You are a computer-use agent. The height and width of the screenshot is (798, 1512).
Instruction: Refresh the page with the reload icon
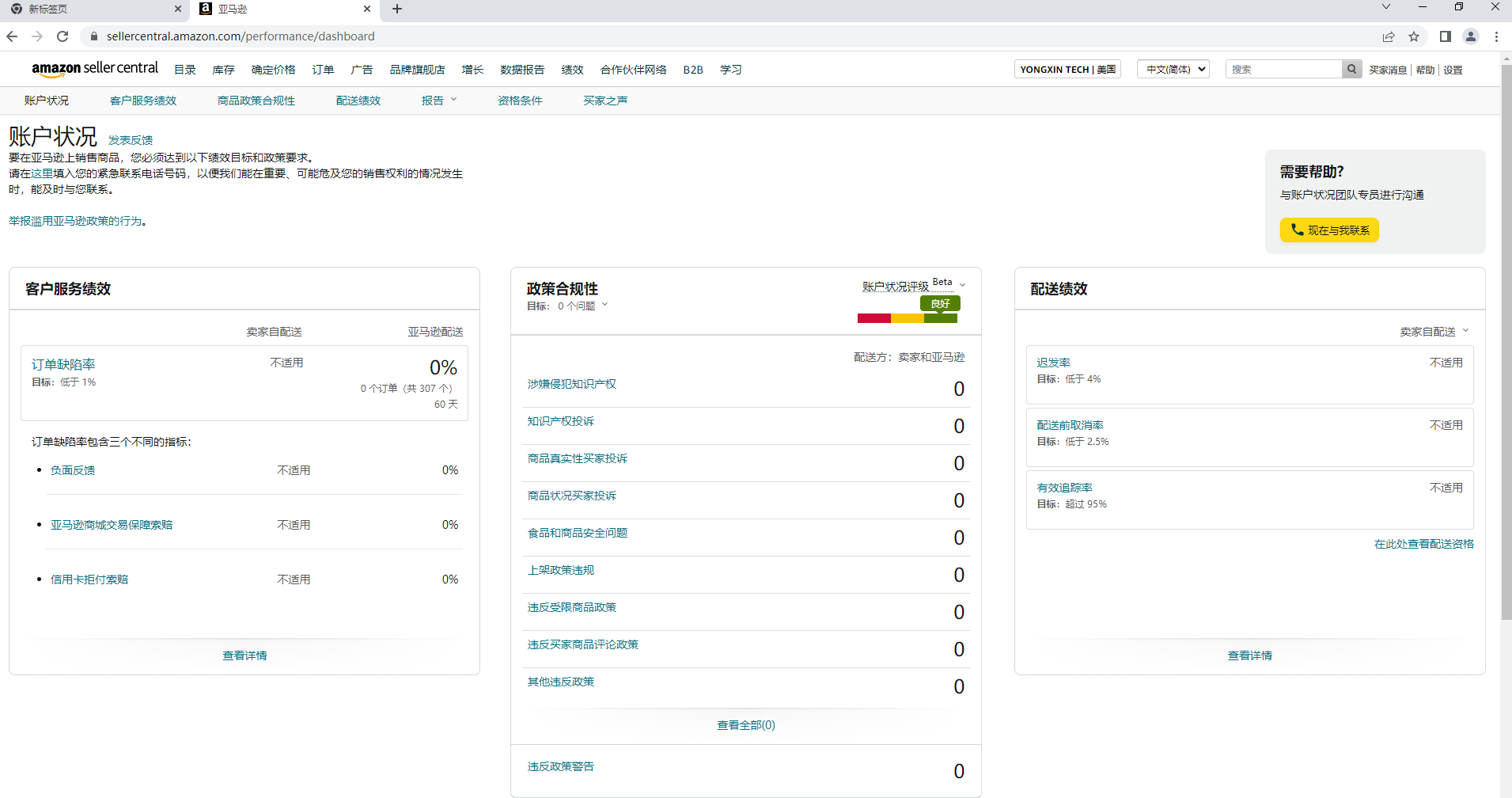(63, 36)
